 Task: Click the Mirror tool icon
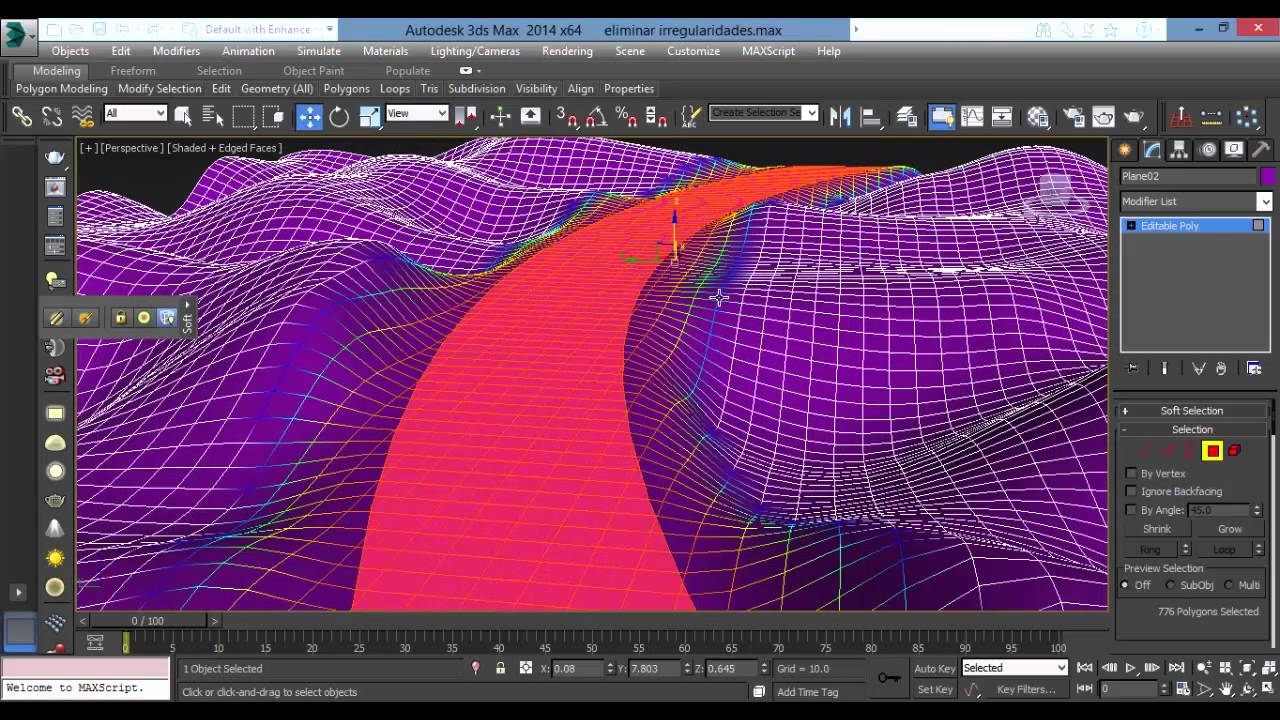840,117
